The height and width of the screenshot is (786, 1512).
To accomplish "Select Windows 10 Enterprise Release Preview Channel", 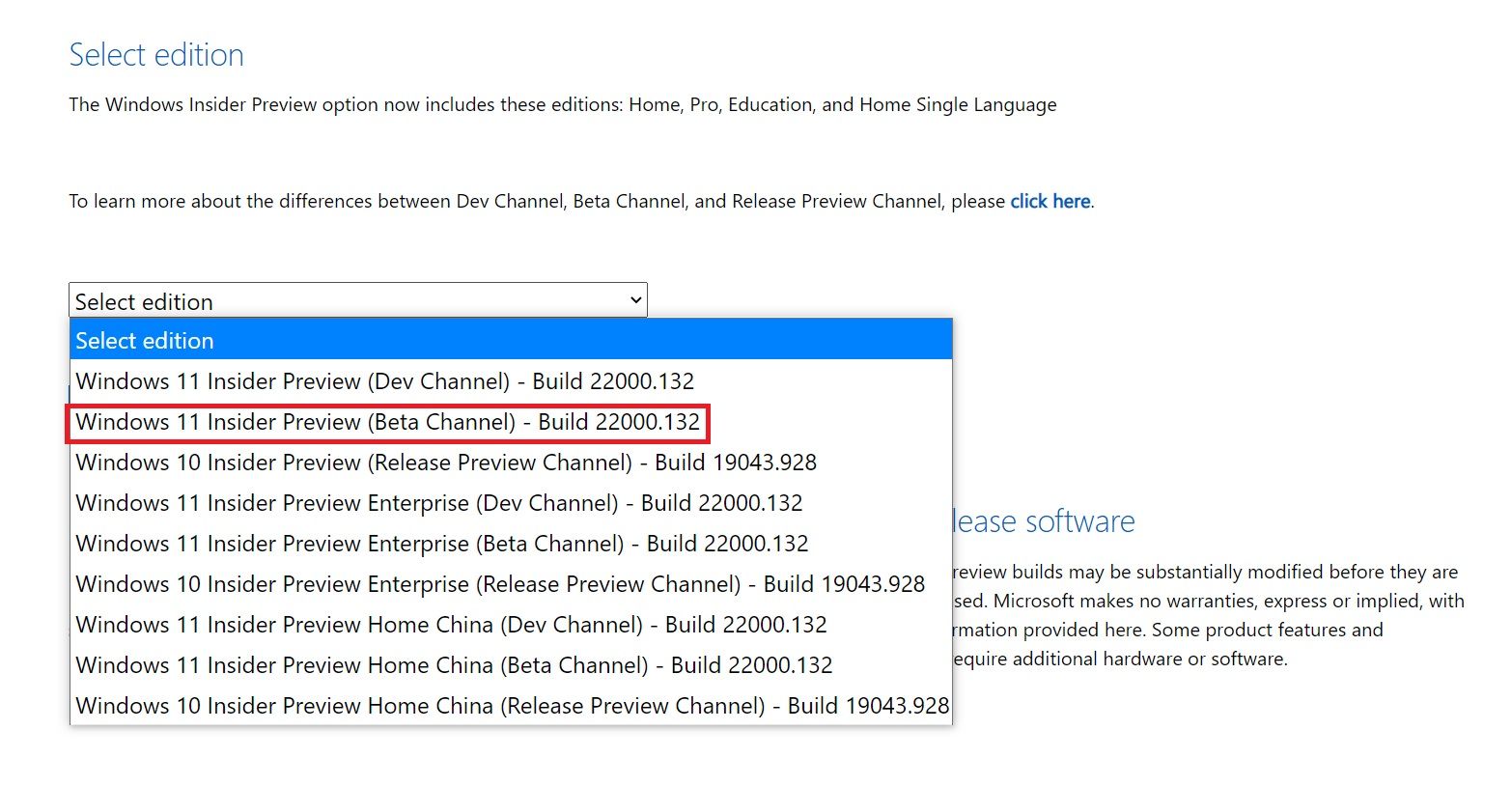I will [499, 583].
